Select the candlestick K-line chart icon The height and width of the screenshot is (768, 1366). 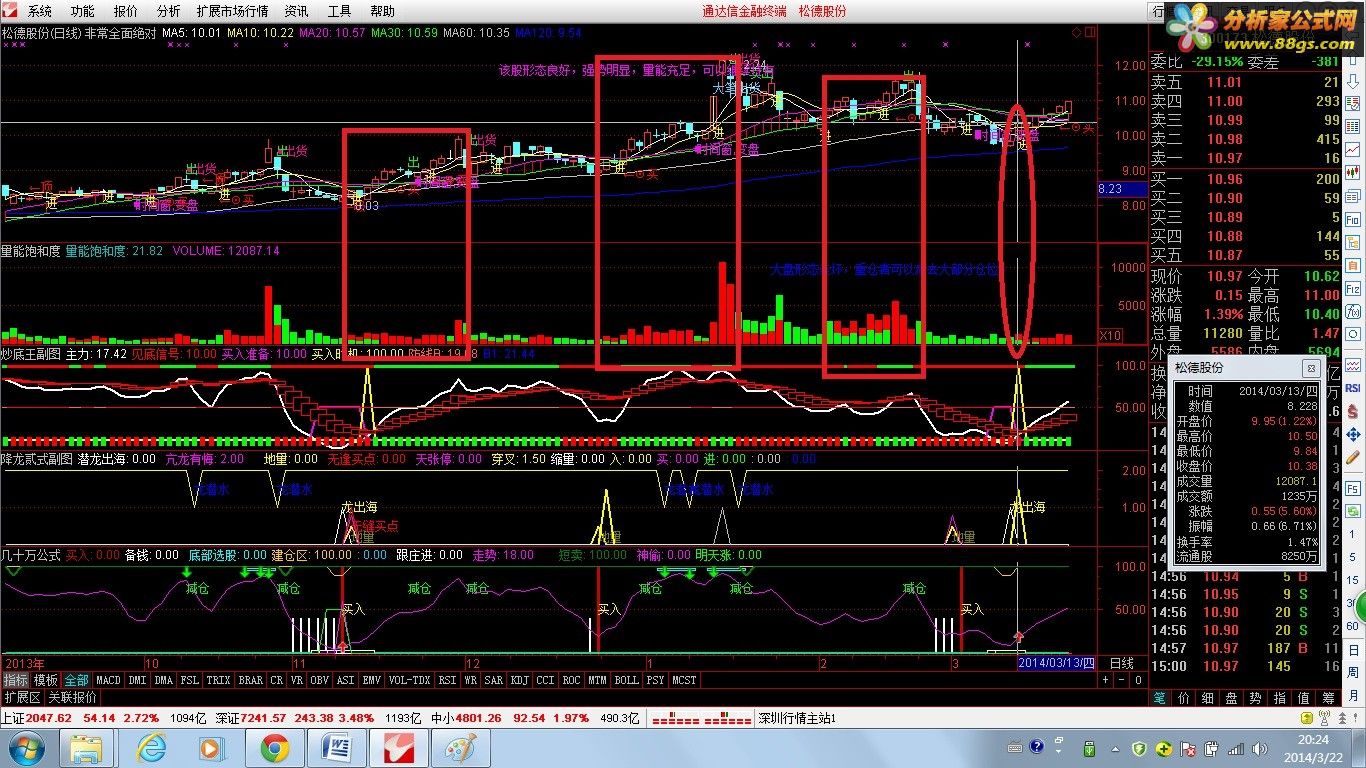tap(1352, 172)
